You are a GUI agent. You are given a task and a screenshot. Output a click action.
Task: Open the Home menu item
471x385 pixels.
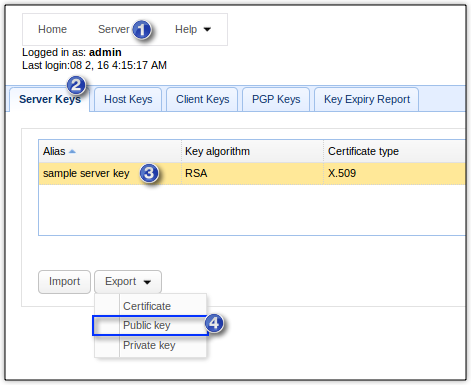pos(52,29)
